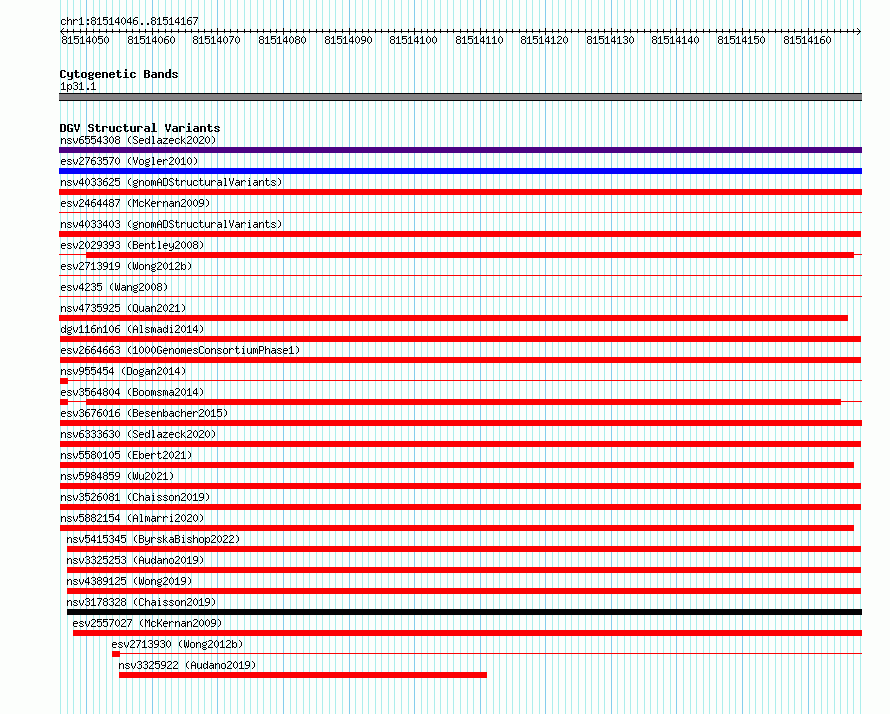Click the Cytogenetic Bands track title
Screen dimensions: 890x714
click(119, 74)
